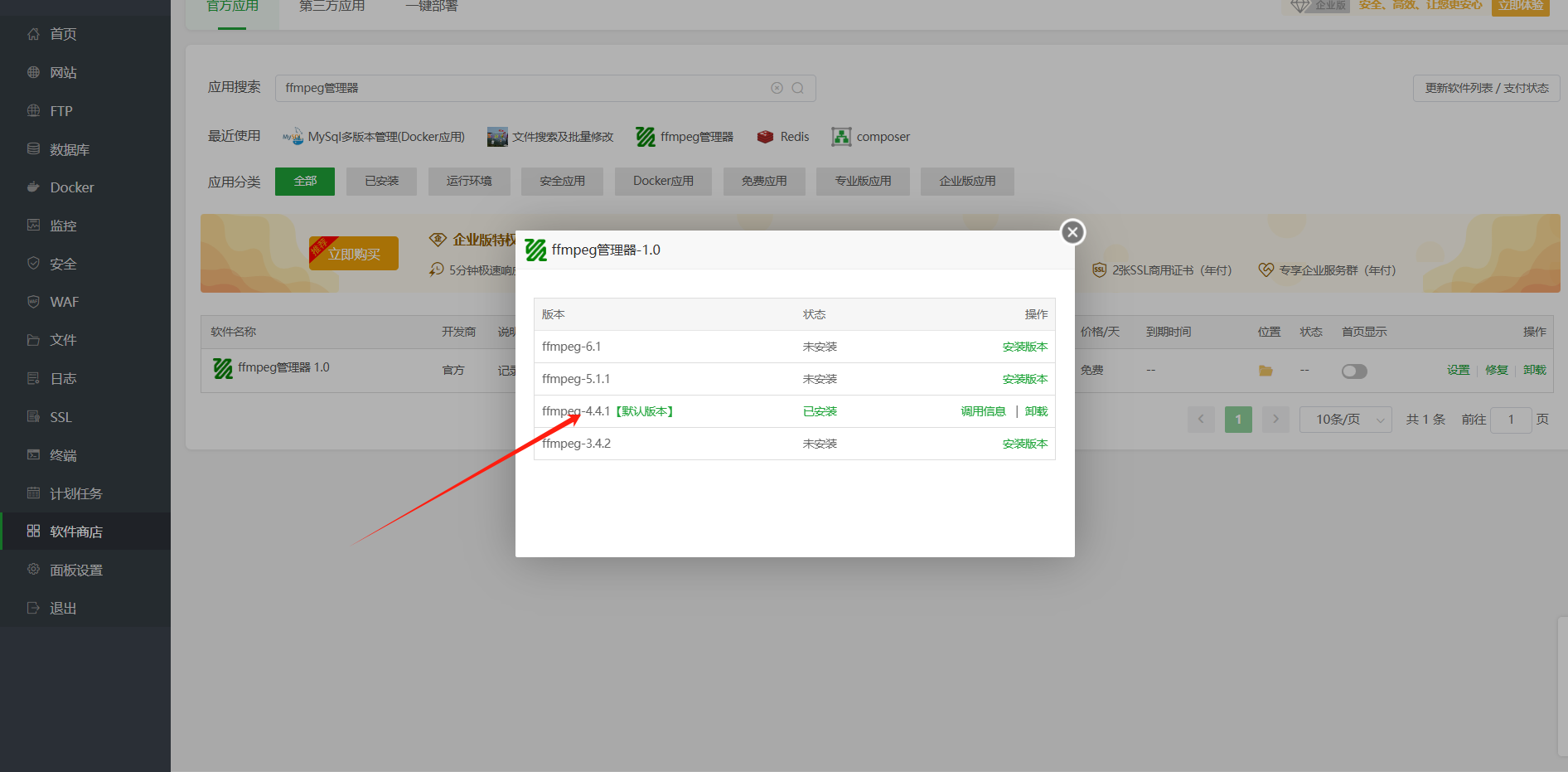Click the Redis icon in recently used
The height and width of the screenshot is (772, 1568).
pos(765,137)
